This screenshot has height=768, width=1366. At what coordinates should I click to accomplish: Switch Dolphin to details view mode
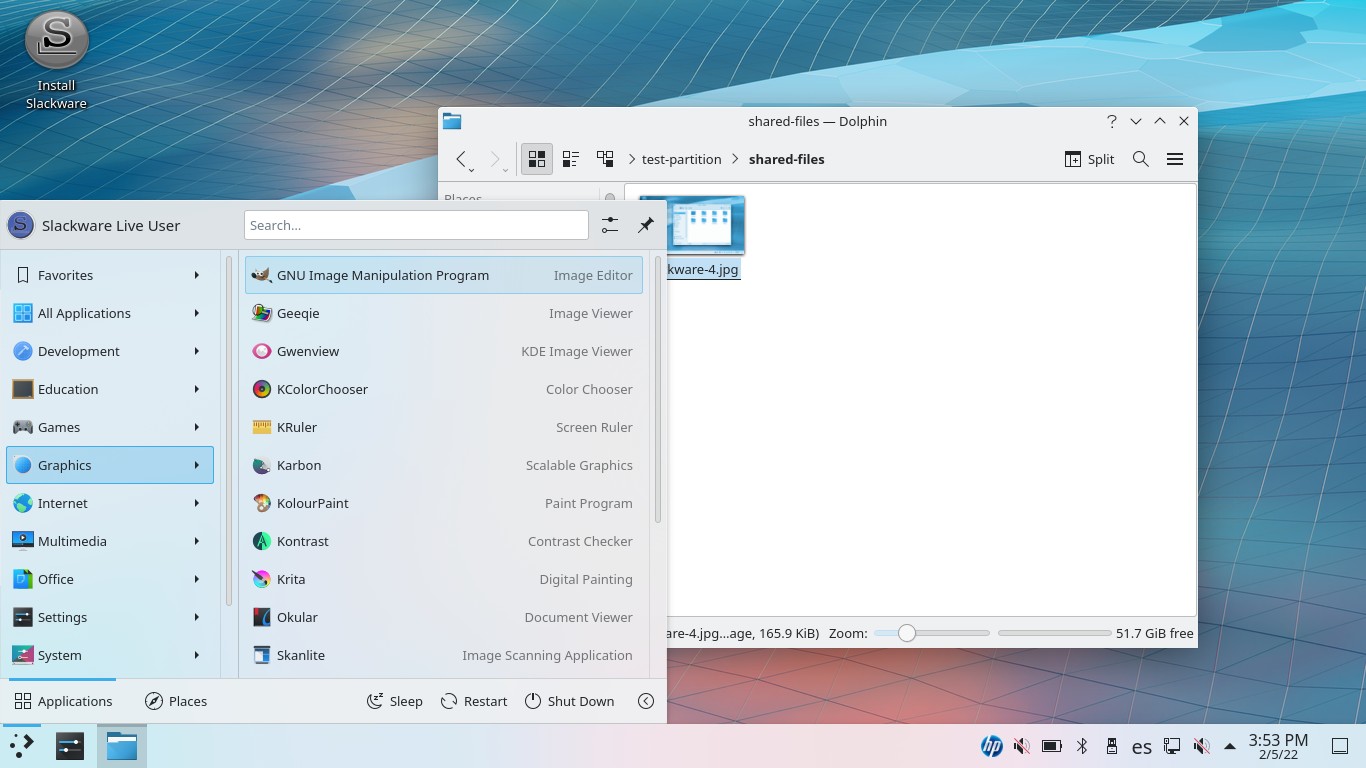[605, 159]
